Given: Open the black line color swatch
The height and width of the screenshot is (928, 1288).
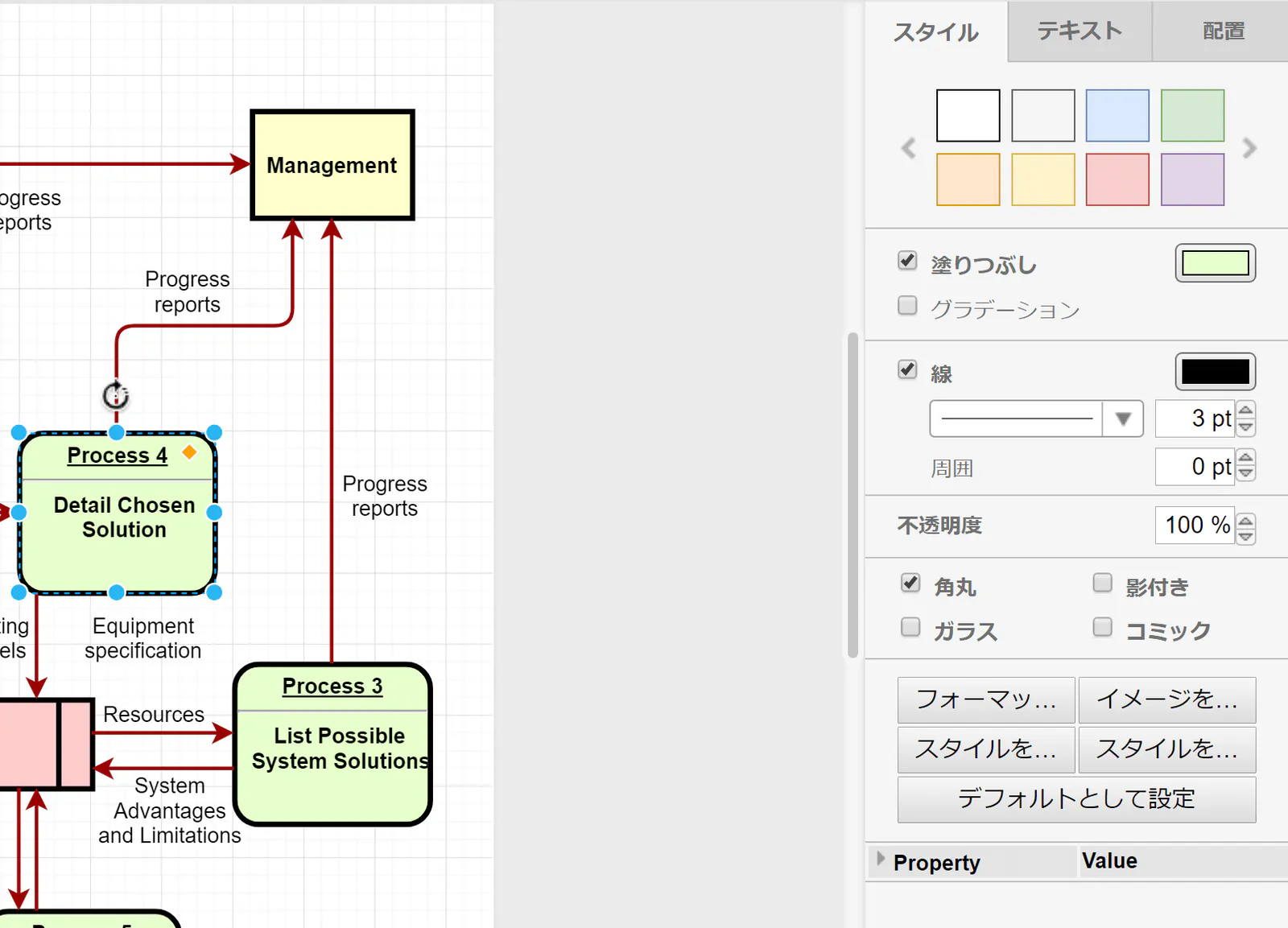Looking at the screenshot, I should tap(1215, 372).
